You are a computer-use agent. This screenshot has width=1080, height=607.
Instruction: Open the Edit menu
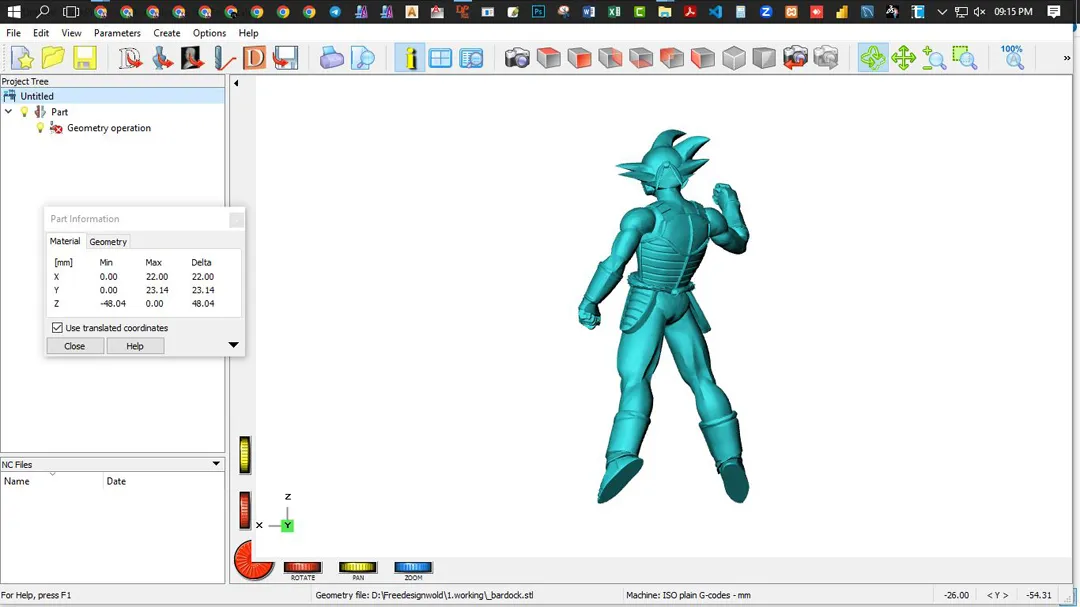tap(41, 33)
